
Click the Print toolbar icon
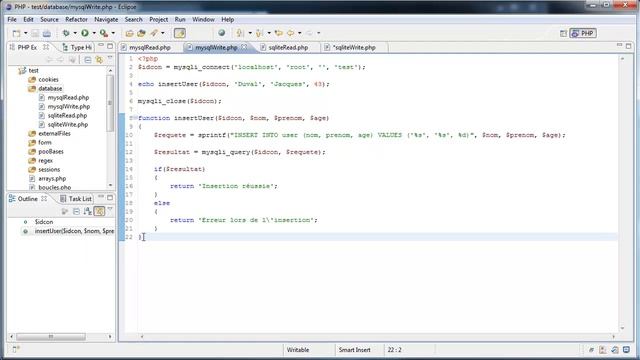tap(47, 33)
